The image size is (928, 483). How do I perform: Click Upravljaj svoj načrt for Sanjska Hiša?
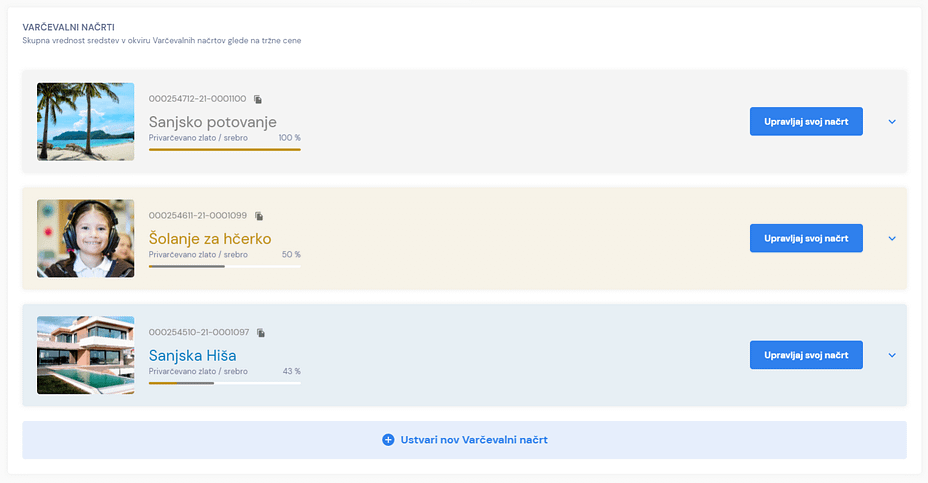[806, 355]
